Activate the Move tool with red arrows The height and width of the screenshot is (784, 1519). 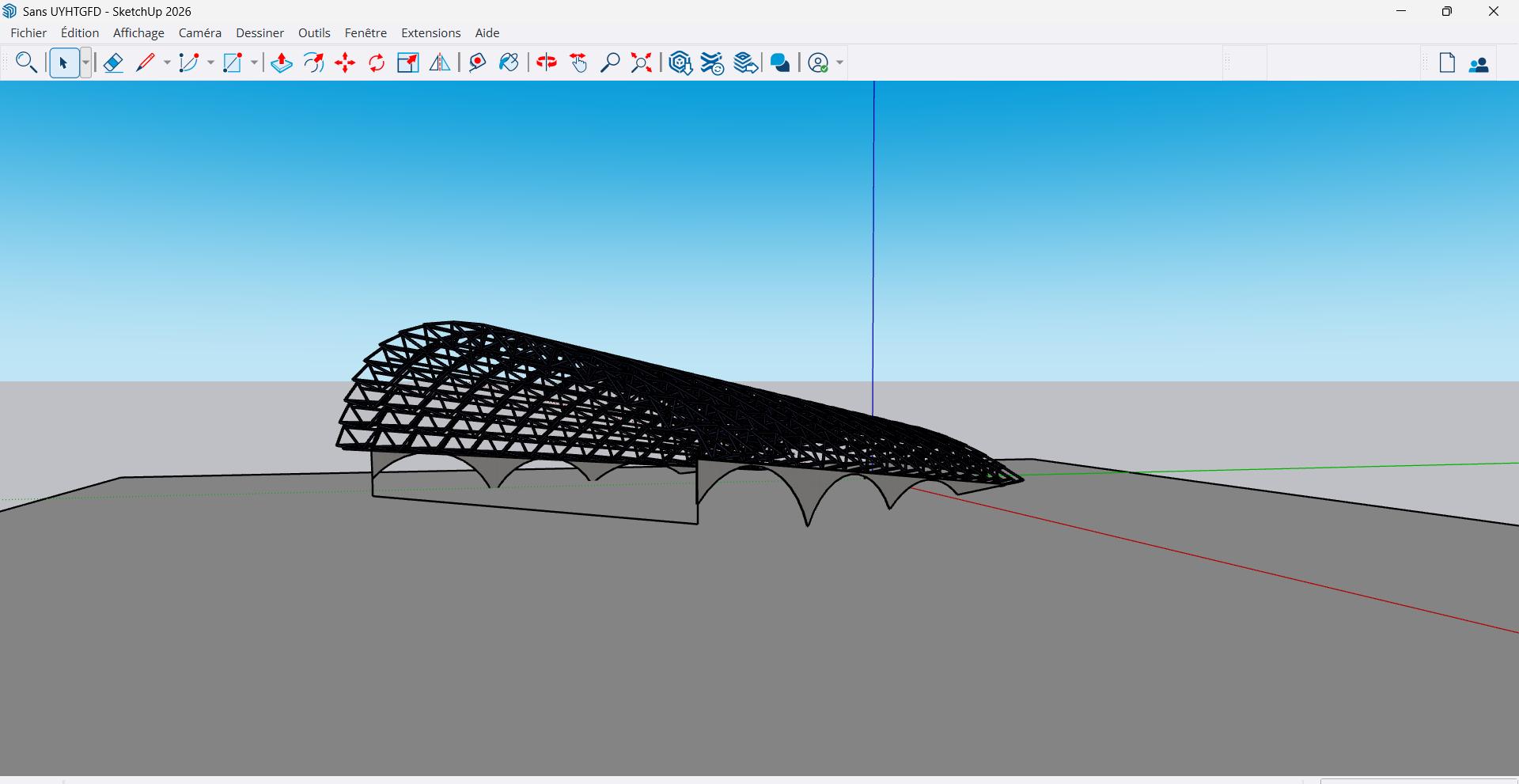pos(345,63)
